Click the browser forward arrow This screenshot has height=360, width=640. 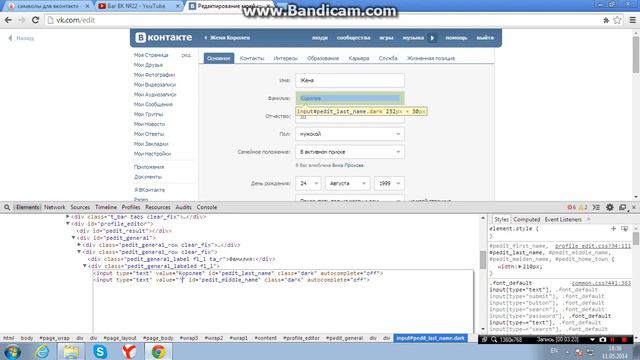point(22,20)
